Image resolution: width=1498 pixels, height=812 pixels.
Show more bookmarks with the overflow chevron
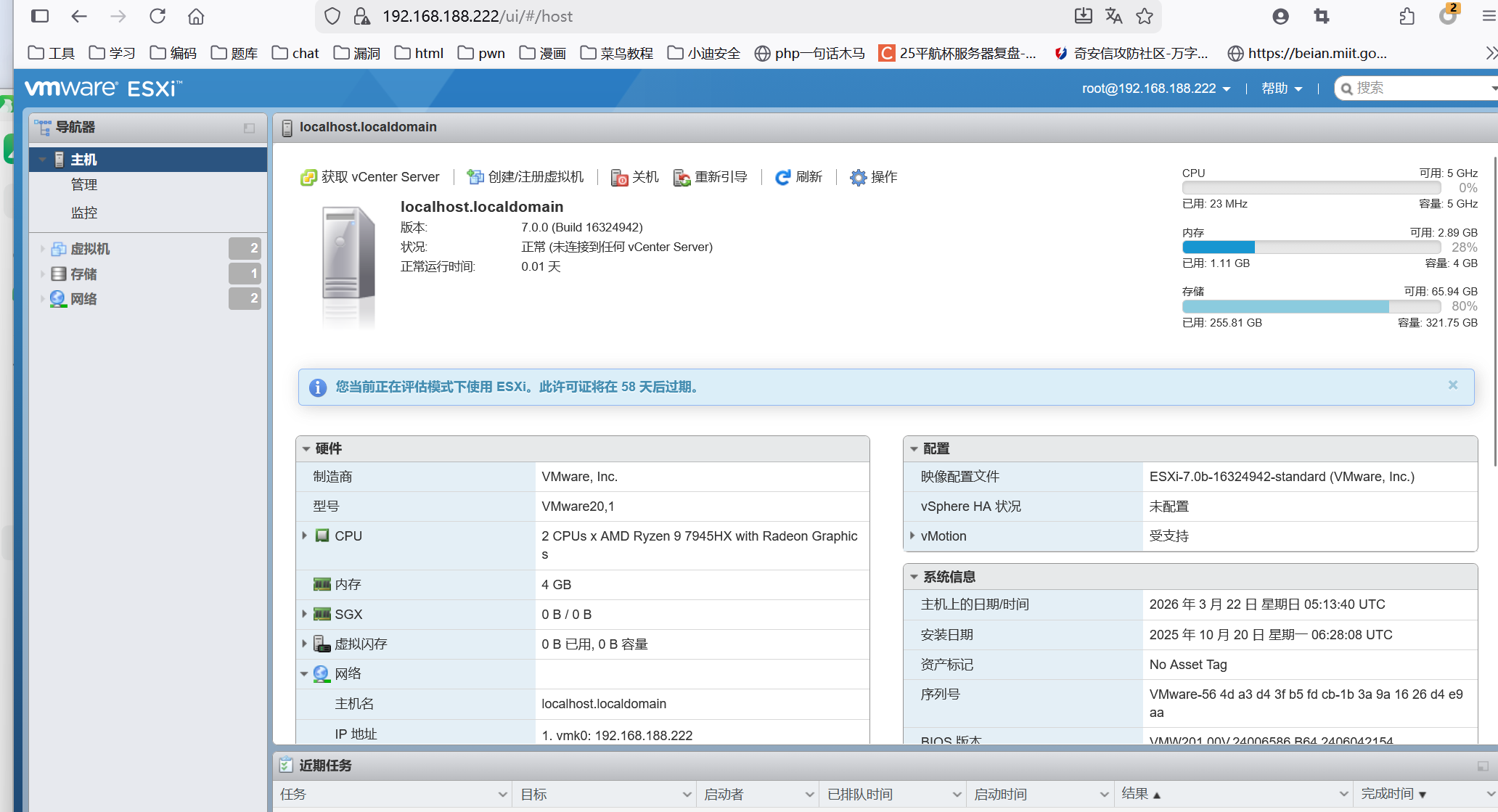1490,53
